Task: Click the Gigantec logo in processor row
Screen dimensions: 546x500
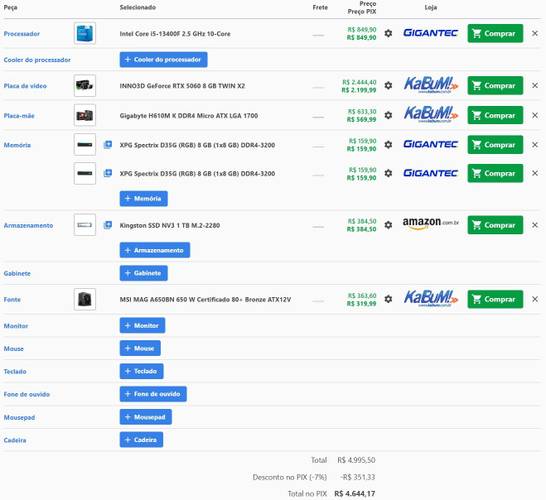Action: (x=430, y=33)
